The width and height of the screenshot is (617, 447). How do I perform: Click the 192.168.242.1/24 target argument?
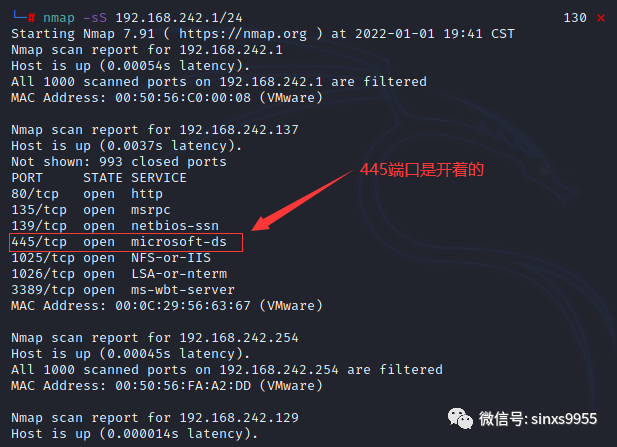tap(179, 18)
